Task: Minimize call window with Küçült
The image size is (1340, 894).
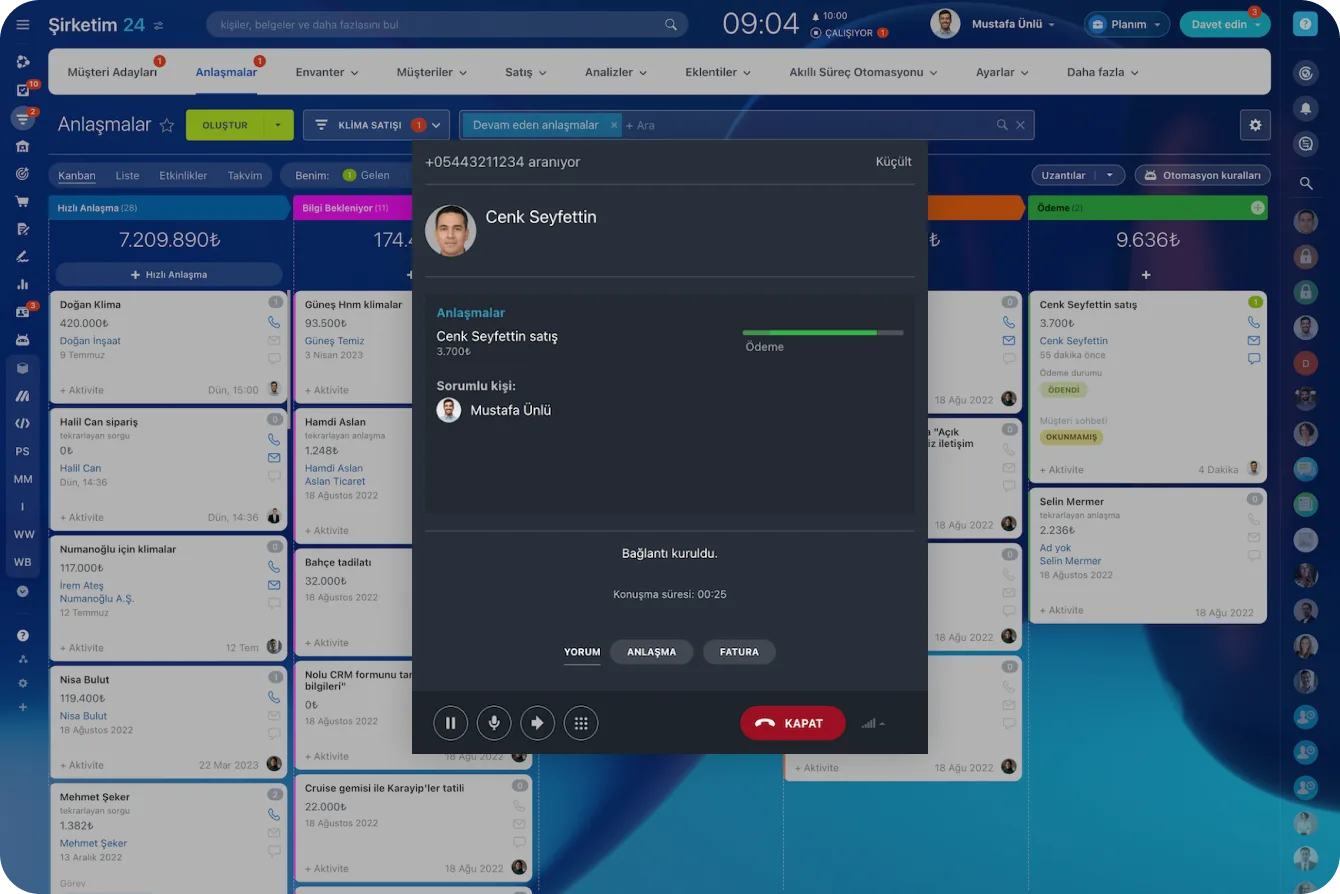Action: (x=893, y=162)
